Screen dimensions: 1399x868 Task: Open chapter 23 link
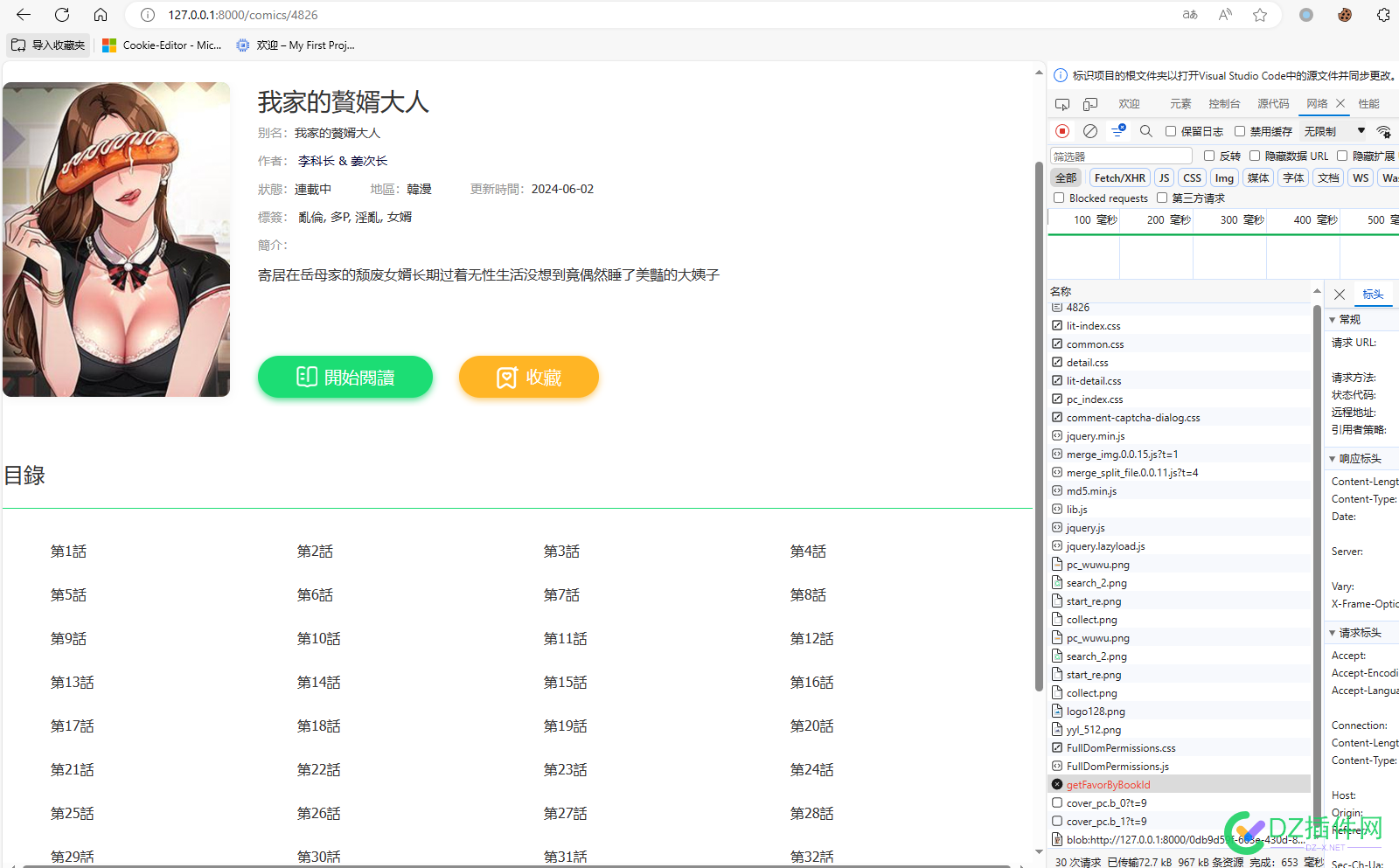click(565, 770)
